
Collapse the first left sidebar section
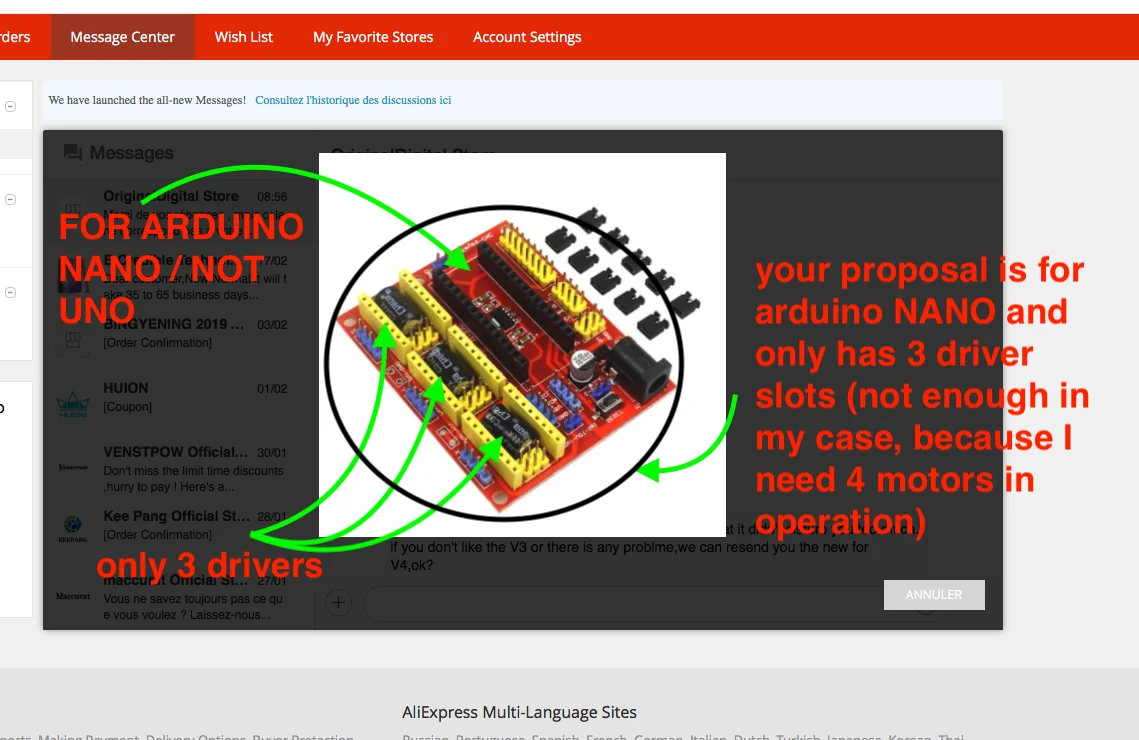pos(10,106)
